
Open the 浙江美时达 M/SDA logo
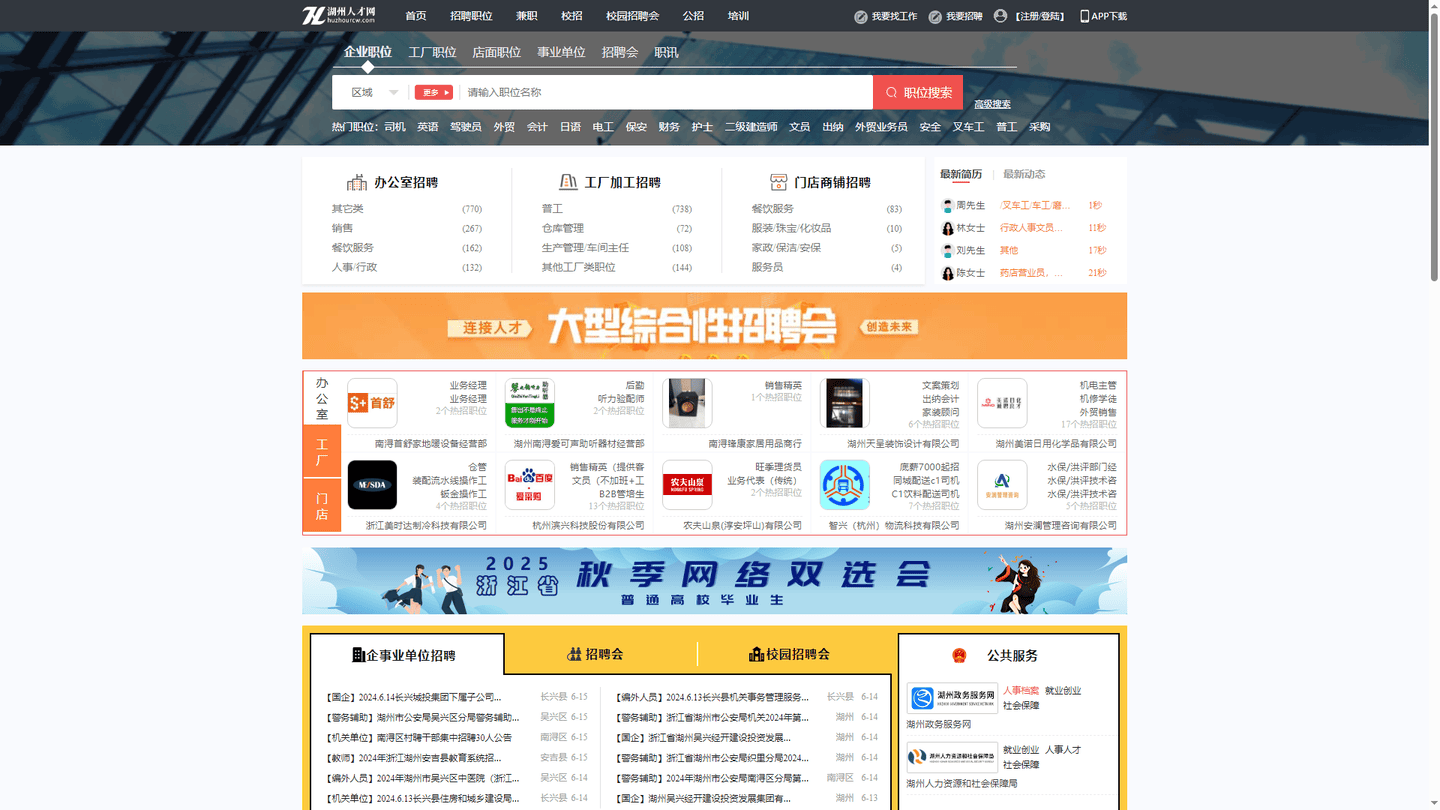[372, 485]
